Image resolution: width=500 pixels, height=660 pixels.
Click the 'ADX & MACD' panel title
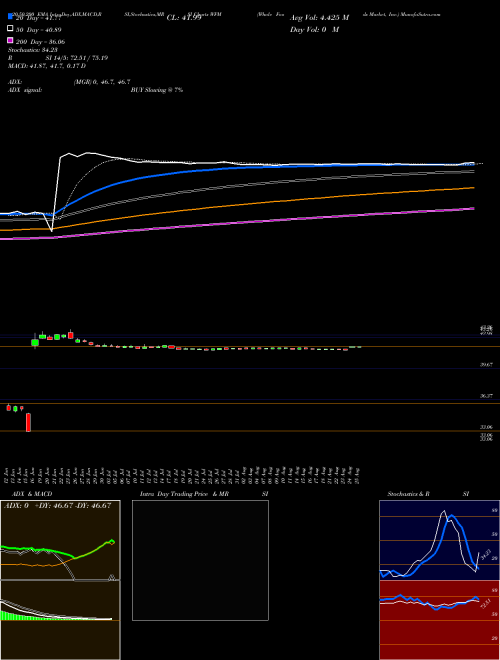32,494
